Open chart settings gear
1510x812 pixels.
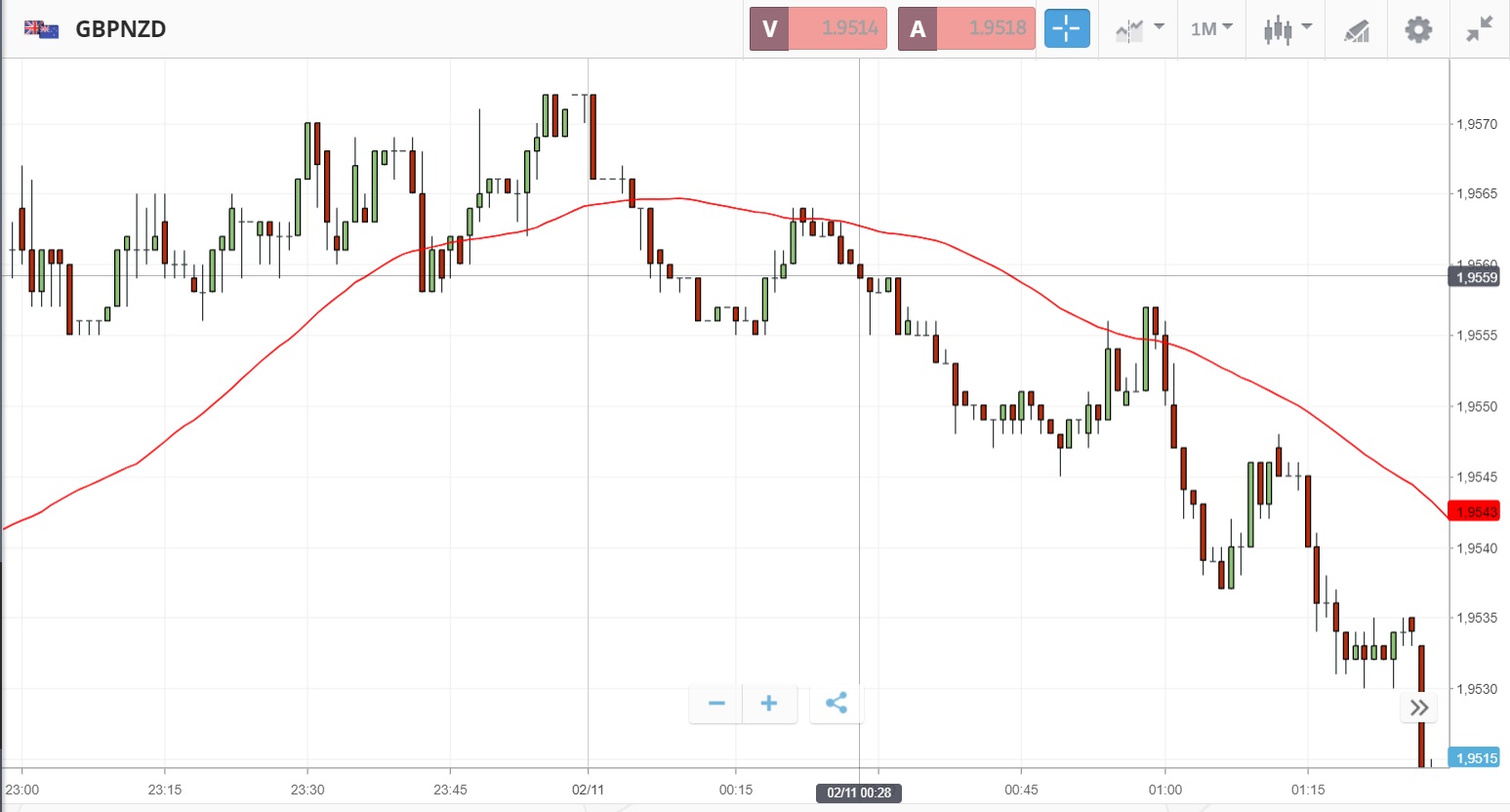[x=1418, y=29]
